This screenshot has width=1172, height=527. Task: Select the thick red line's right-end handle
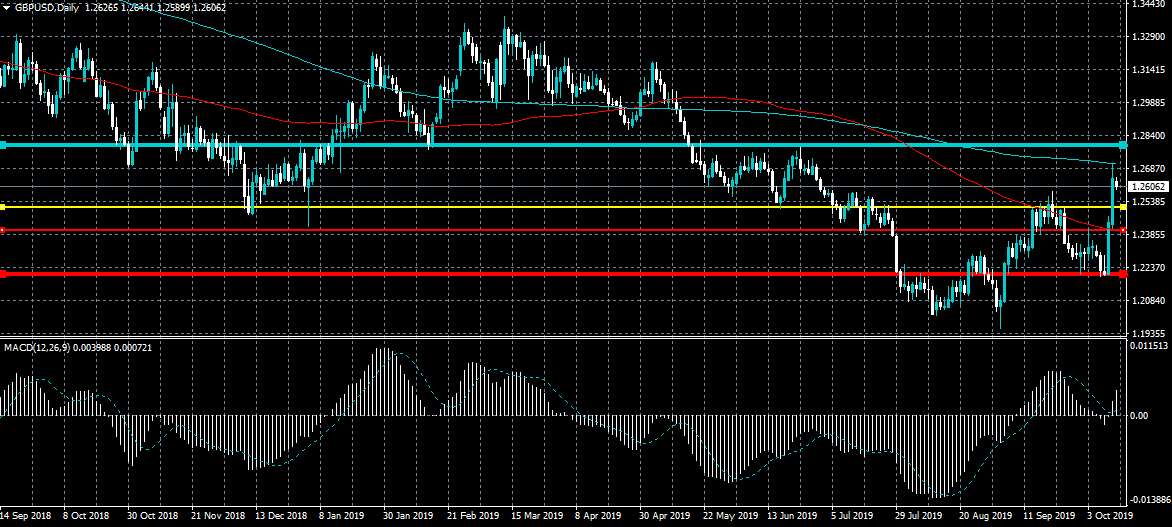(x=1123, y=274)
